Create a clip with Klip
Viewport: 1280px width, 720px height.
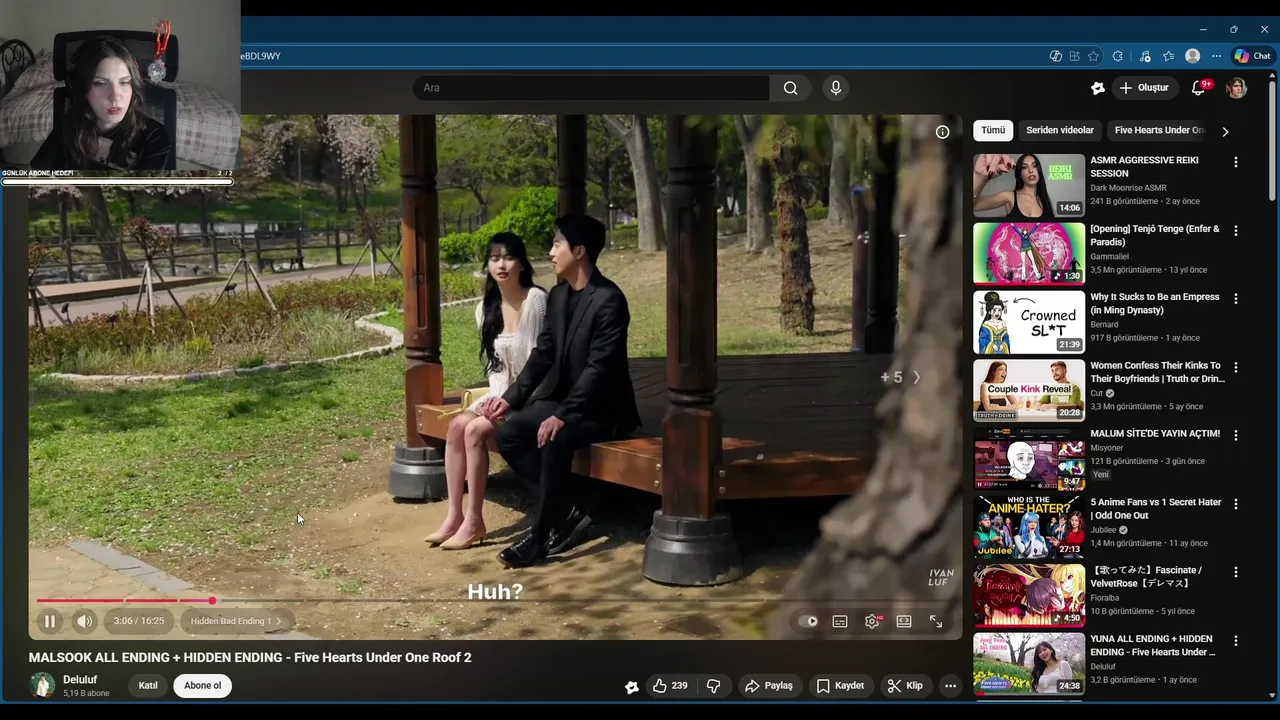[x=905, y=686]
